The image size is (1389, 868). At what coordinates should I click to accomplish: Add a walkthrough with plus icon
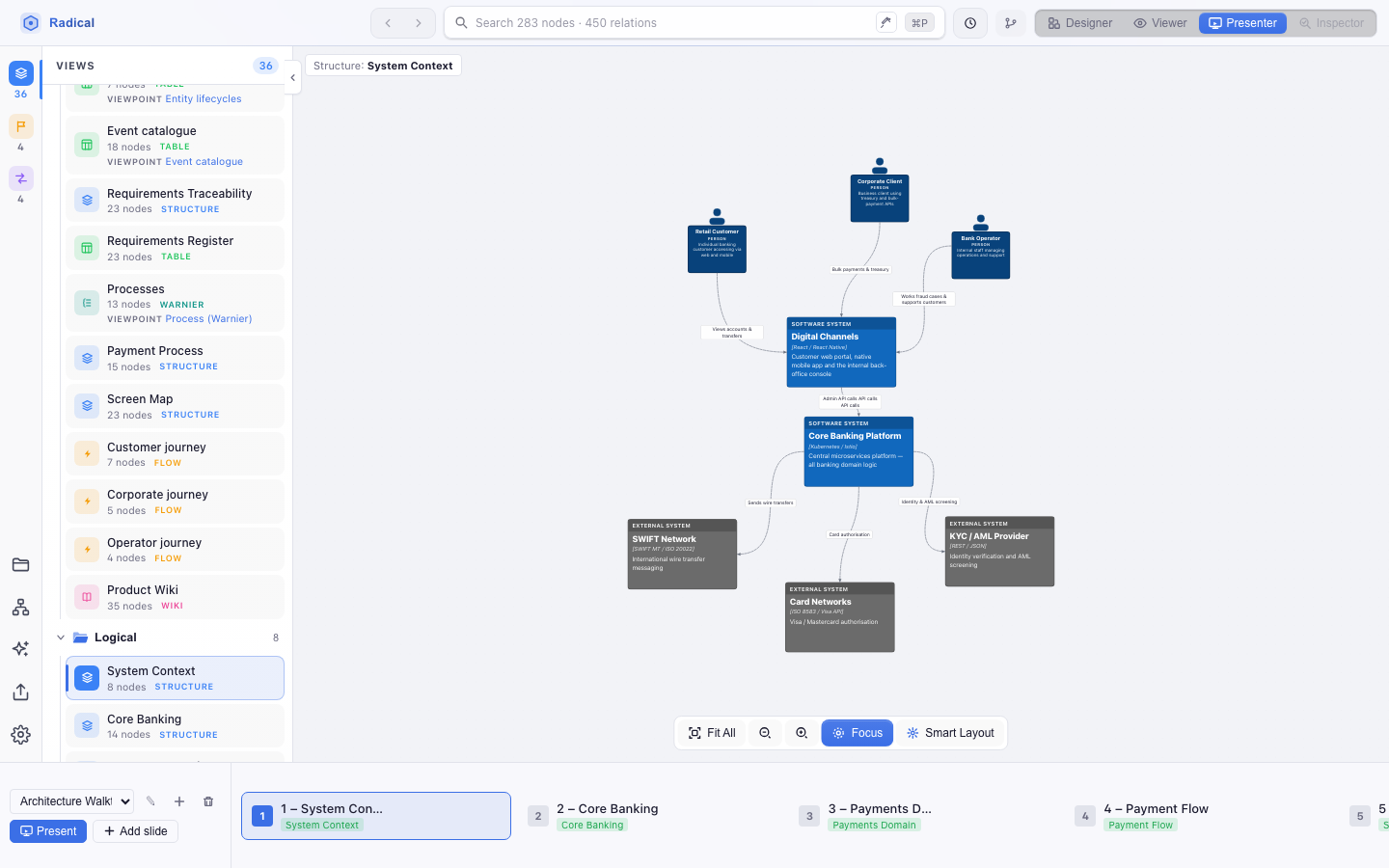click(x=179, y=801)
